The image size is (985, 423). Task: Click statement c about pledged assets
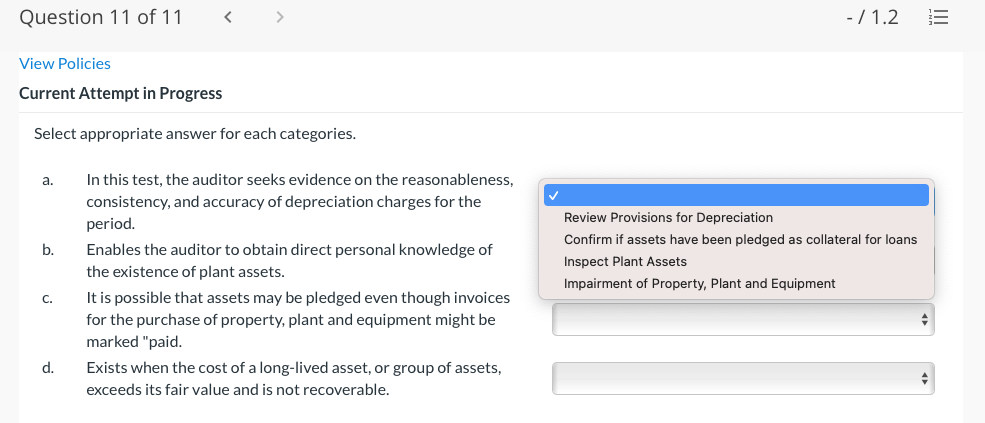tap(298, 319)
